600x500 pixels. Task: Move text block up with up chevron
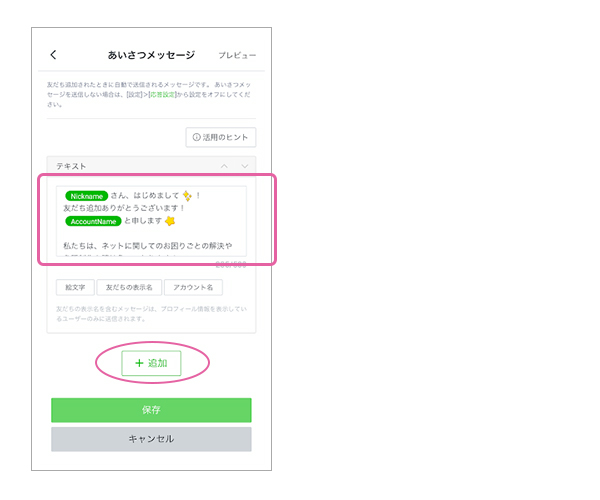(224, 166)
